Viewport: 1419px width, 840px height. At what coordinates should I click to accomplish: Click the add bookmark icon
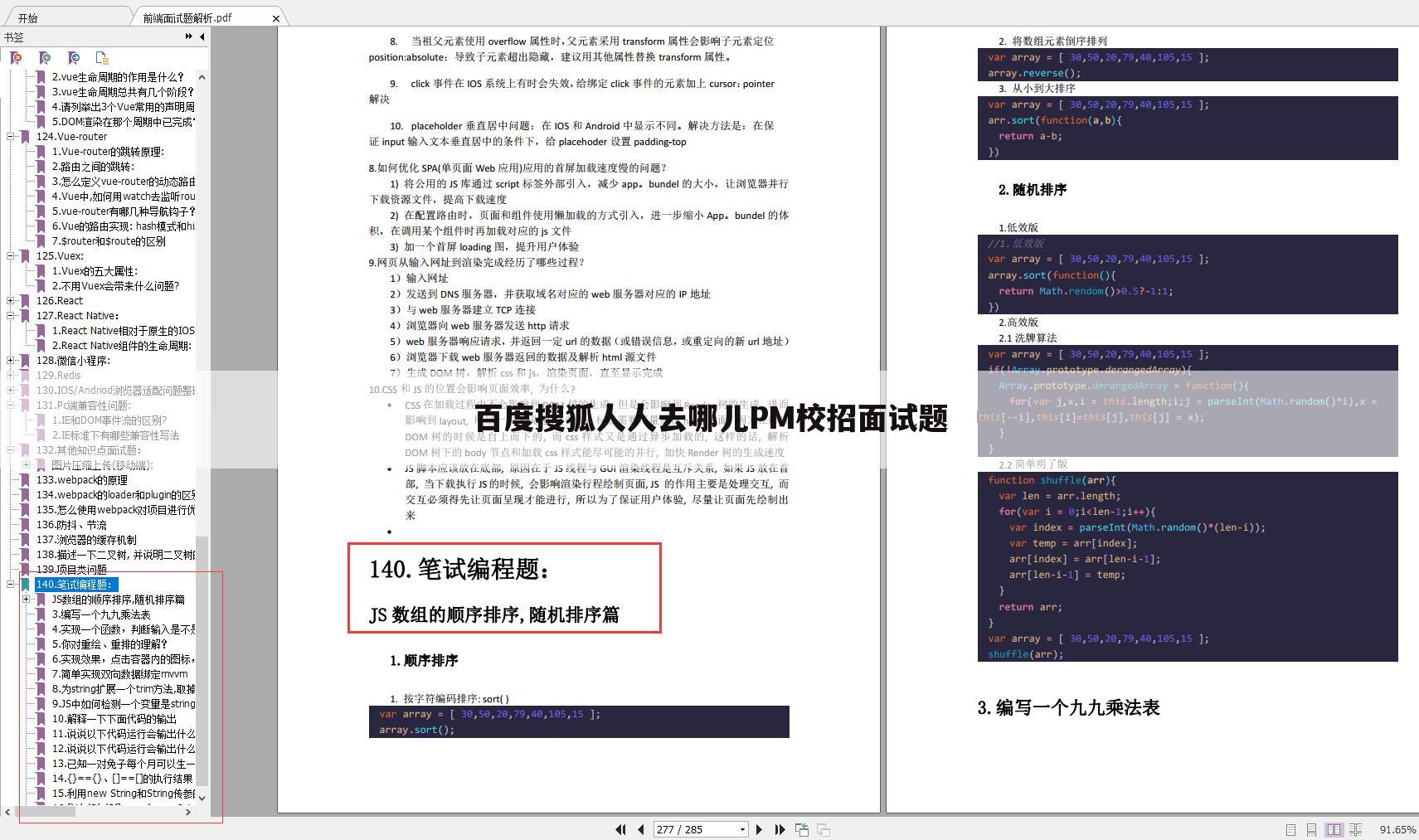[45, 58]
